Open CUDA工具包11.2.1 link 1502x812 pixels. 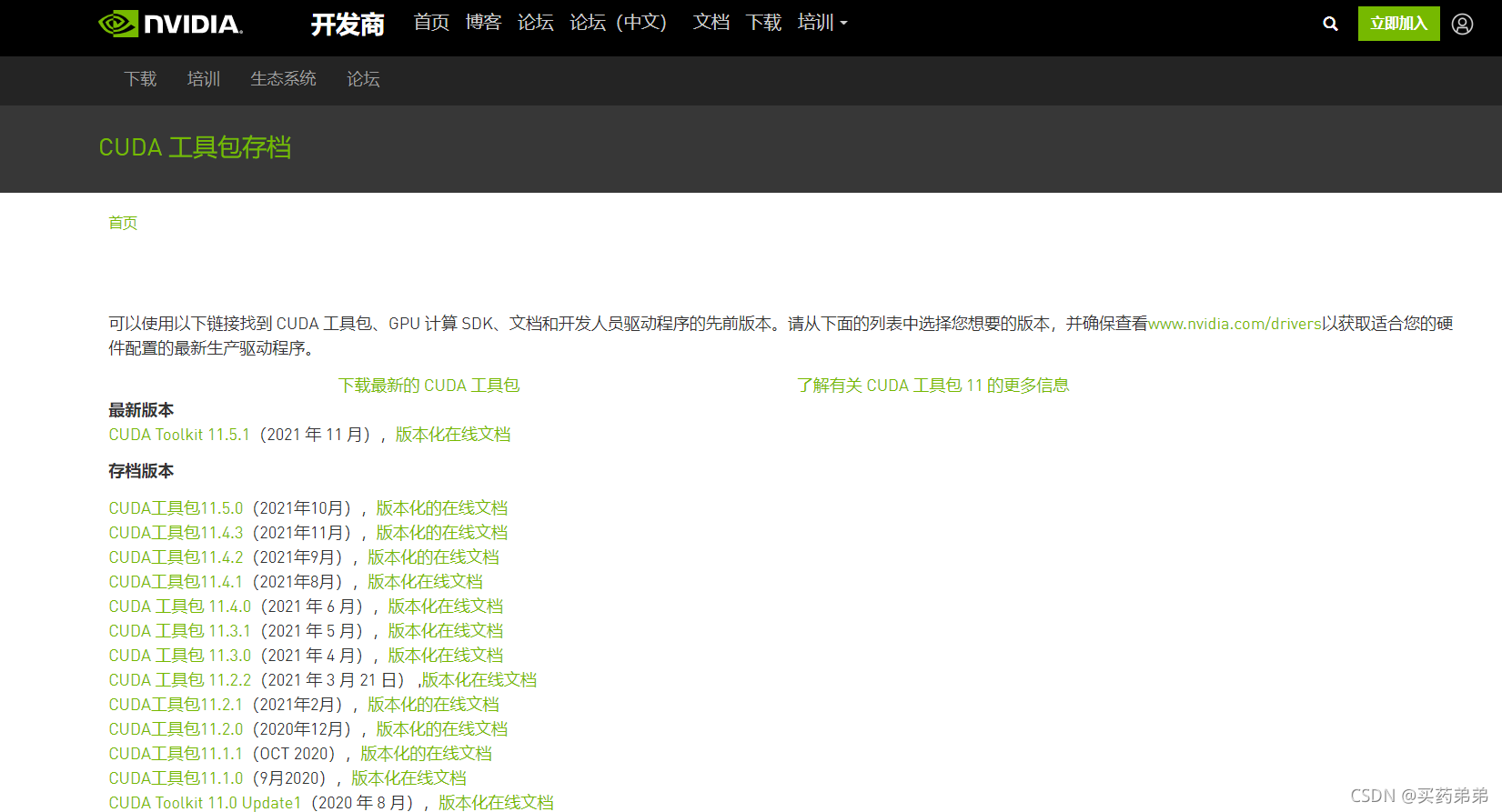(x=176, y=705)
